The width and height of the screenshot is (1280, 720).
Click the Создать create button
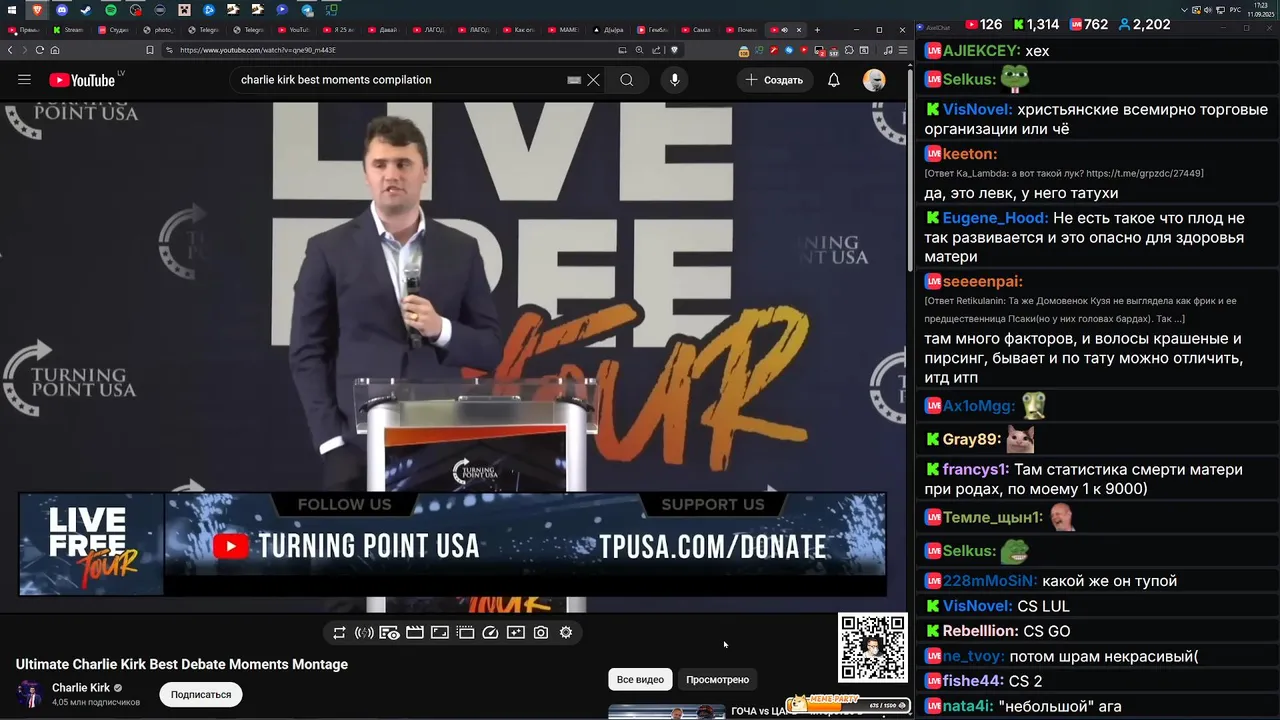point(775,80)
